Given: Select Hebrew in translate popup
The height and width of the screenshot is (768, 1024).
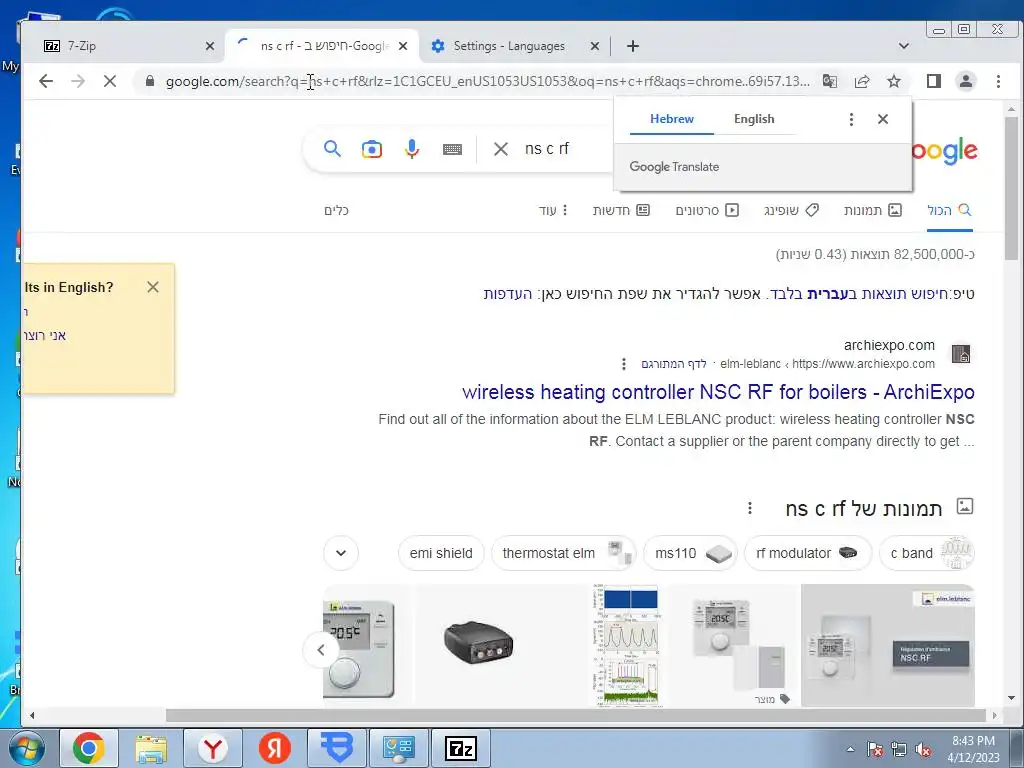Looking at the screenshot, I should (x=671, y=119).
